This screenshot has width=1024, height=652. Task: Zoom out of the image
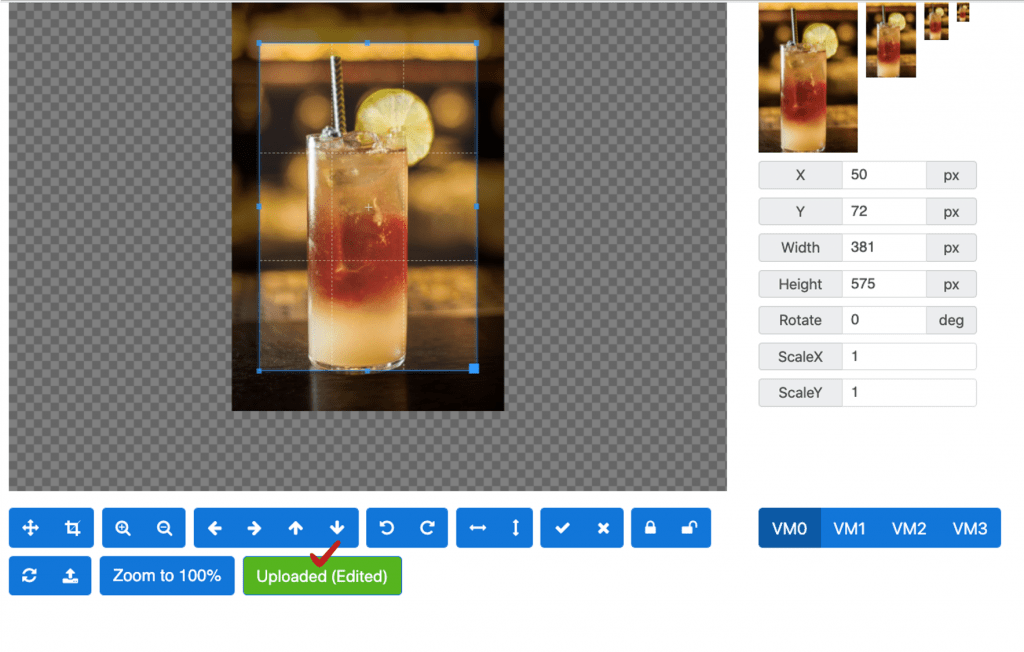coord(165,528)
